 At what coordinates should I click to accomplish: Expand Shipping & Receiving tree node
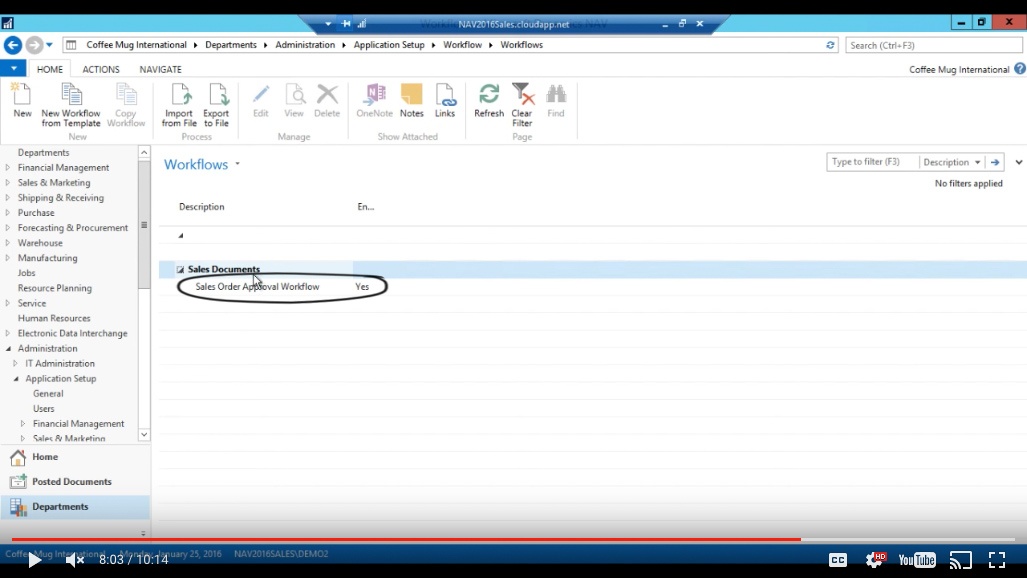tap(8, 198)
